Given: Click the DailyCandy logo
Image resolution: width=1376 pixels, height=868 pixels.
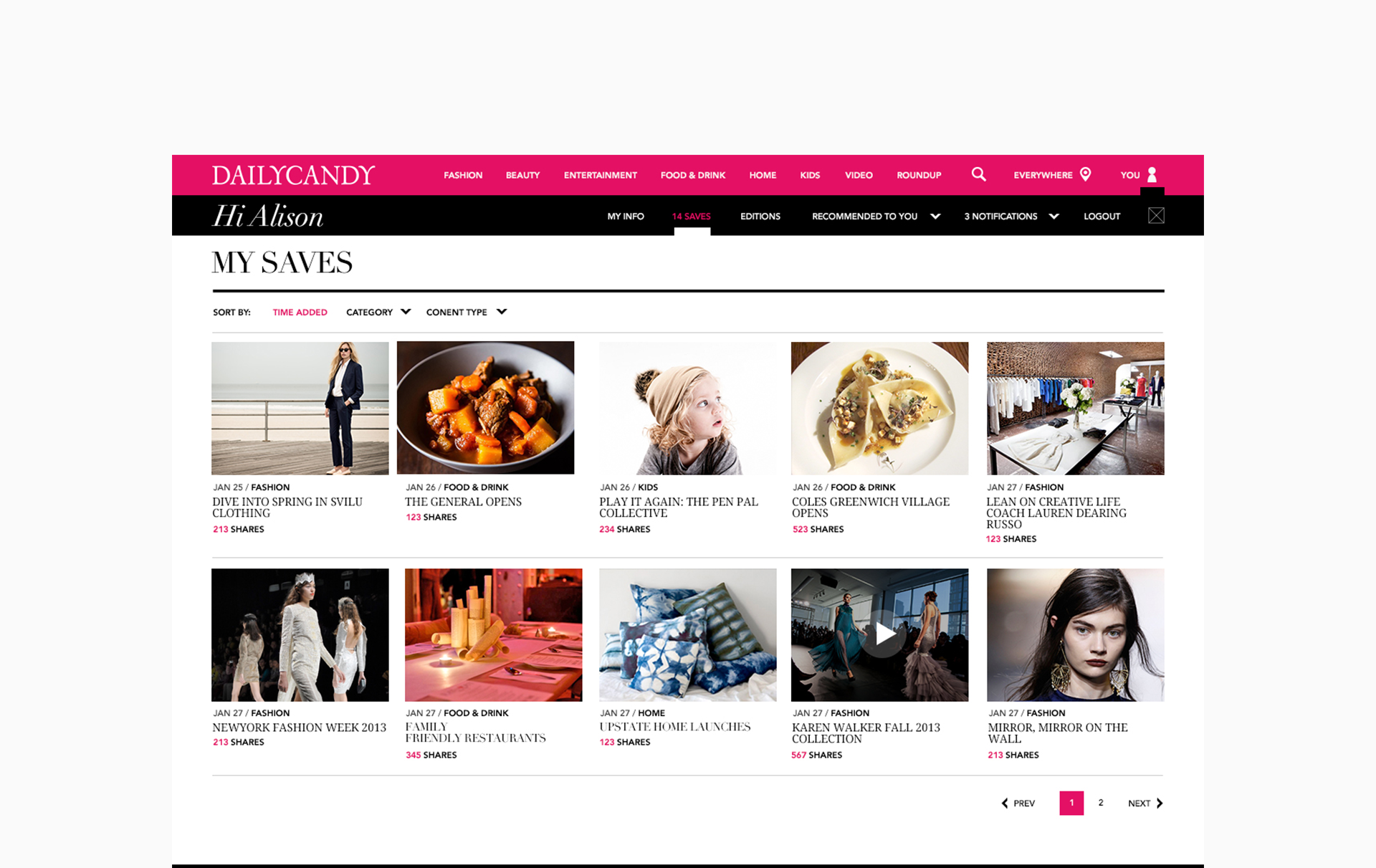Looking at the screenshot, I should (293, 175).
